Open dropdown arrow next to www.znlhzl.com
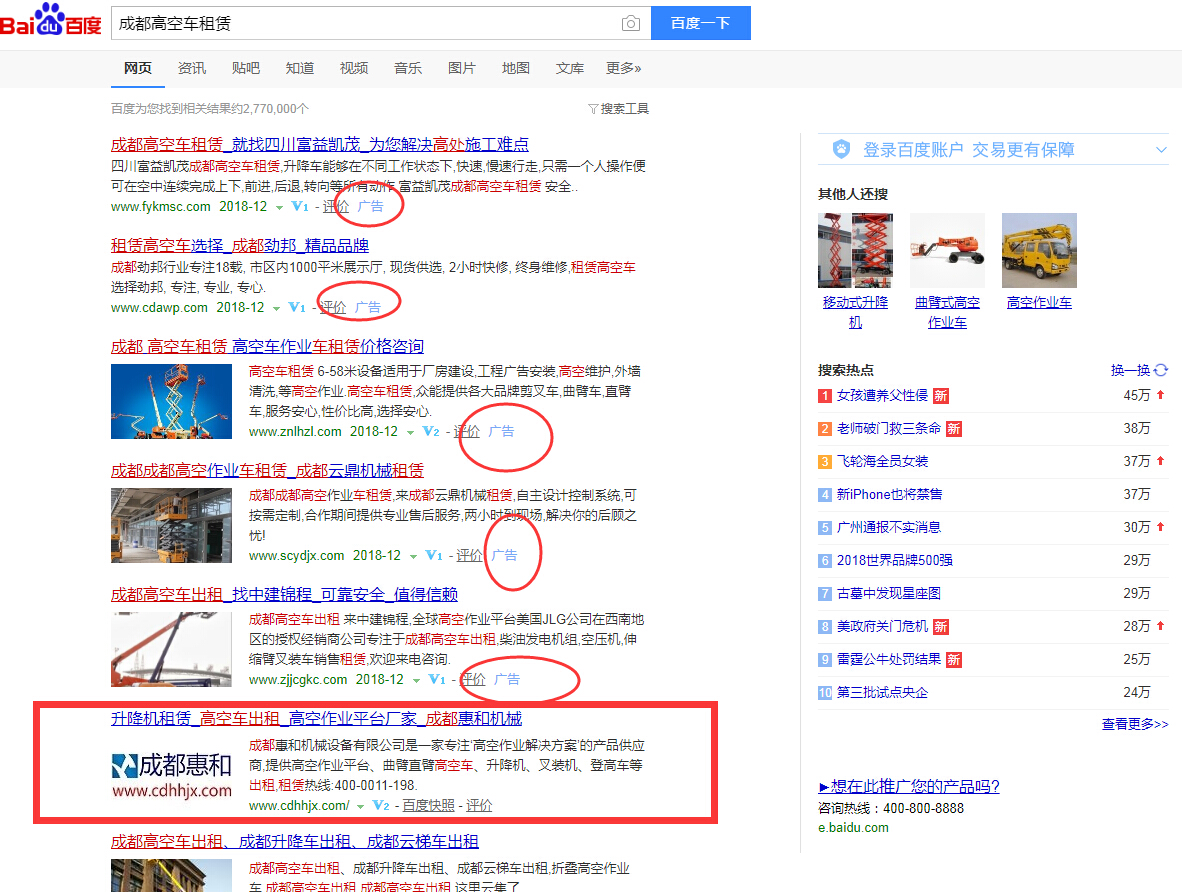The height and width of the screenshot is (892, 1182). [410, 432]
